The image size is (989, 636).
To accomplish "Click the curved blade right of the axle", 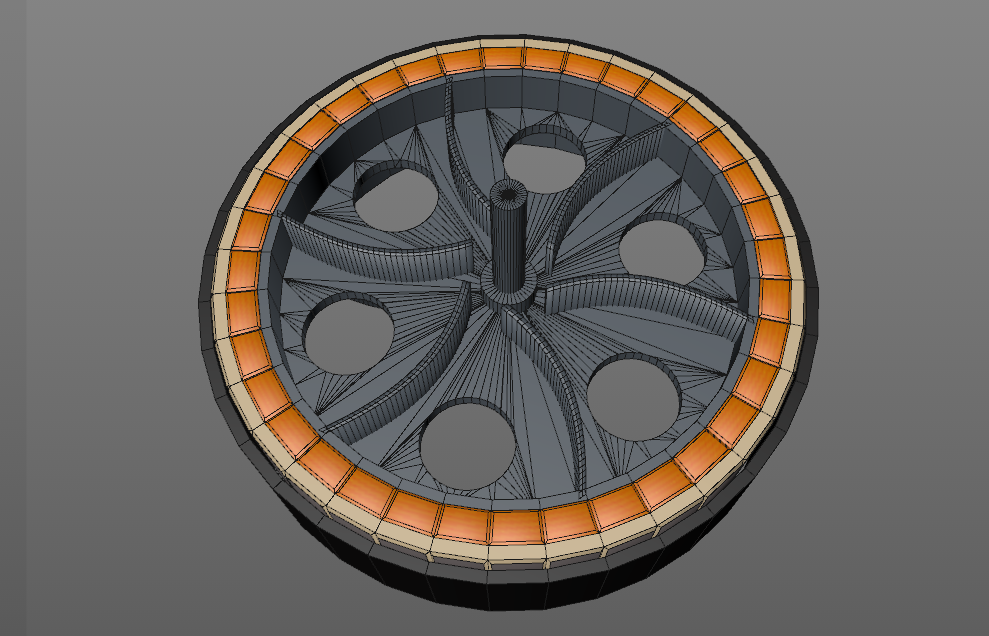I will tap(650, 306).
